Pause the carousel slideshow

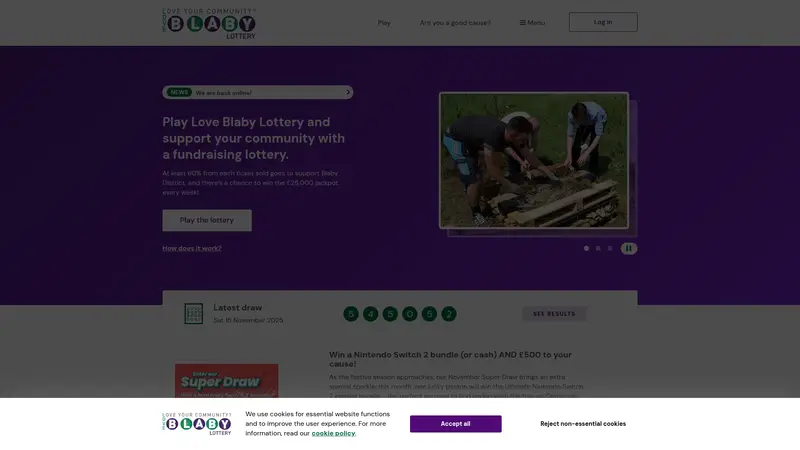[x=629, y=248]
